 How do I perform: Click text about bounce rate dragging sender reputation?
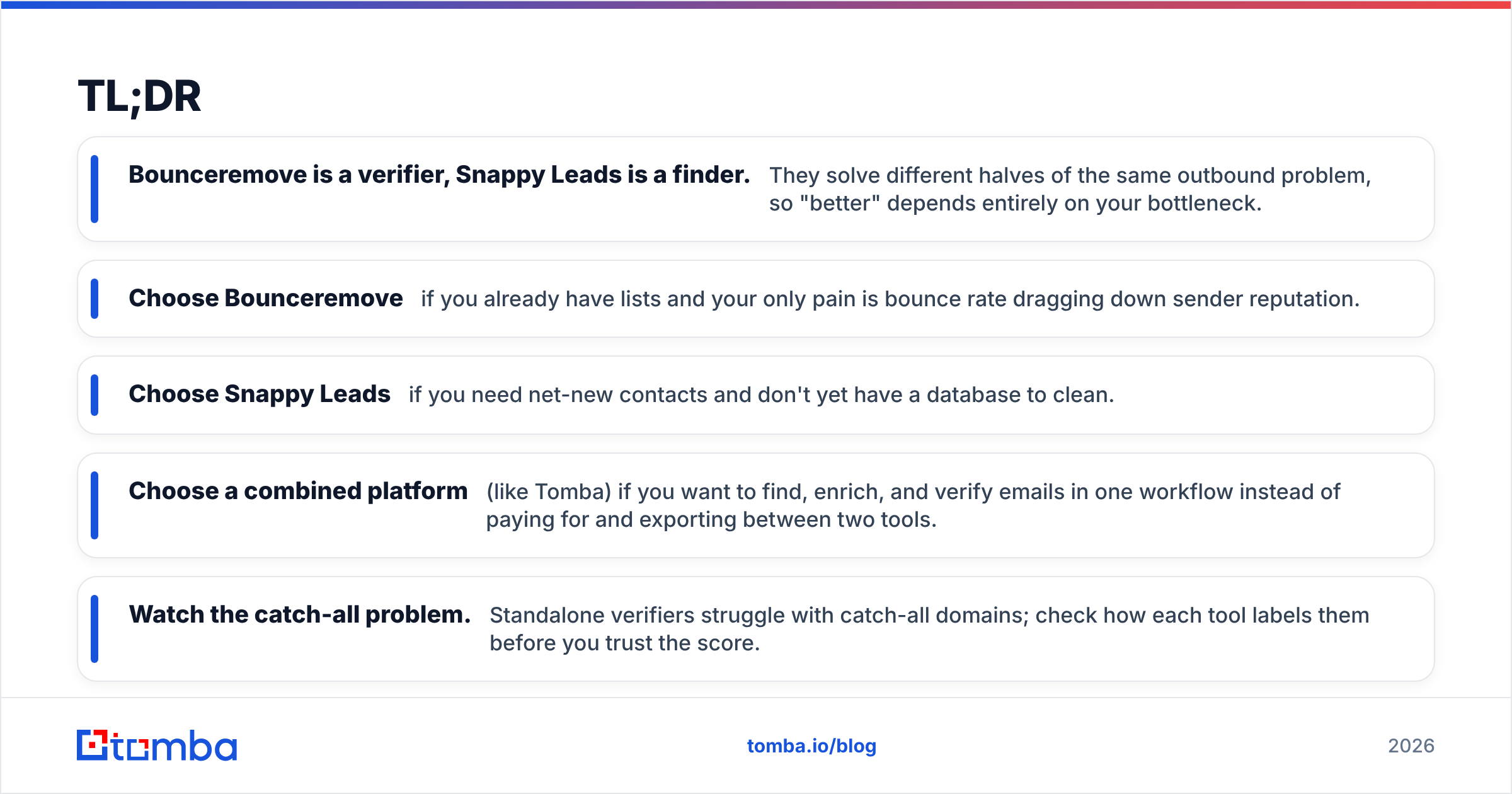[x=890, y=299]
